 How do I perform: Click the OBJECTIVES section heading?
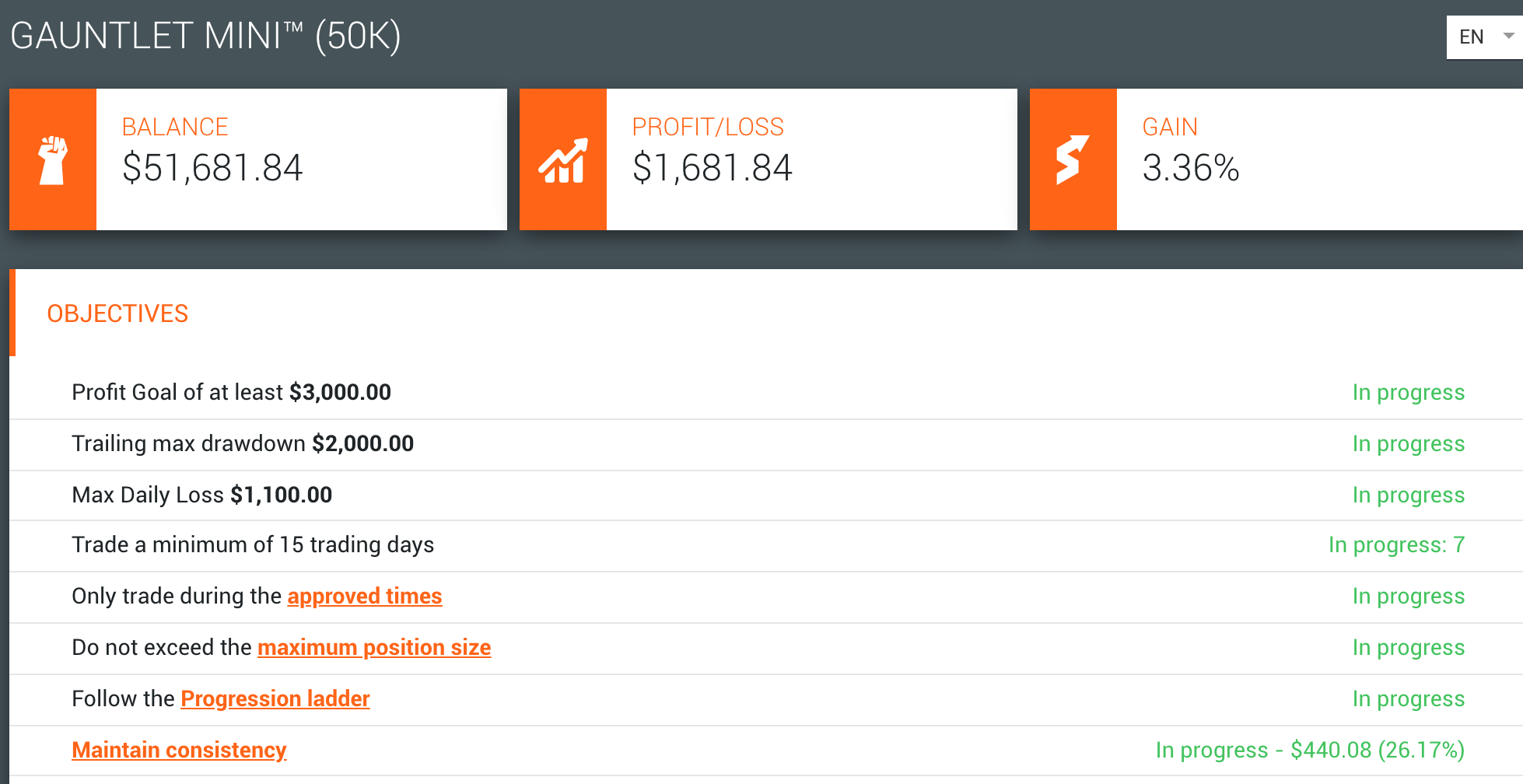(117, 313)
